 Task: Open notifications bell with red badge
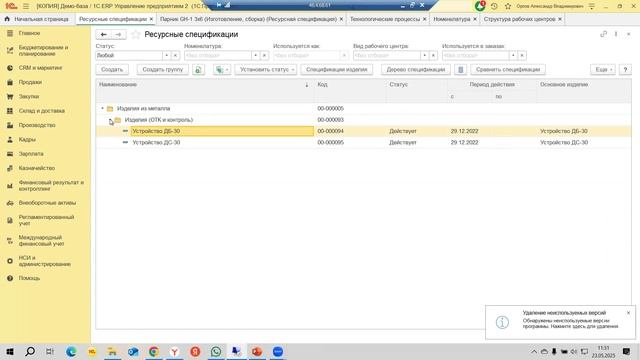[x=480, y=6]
